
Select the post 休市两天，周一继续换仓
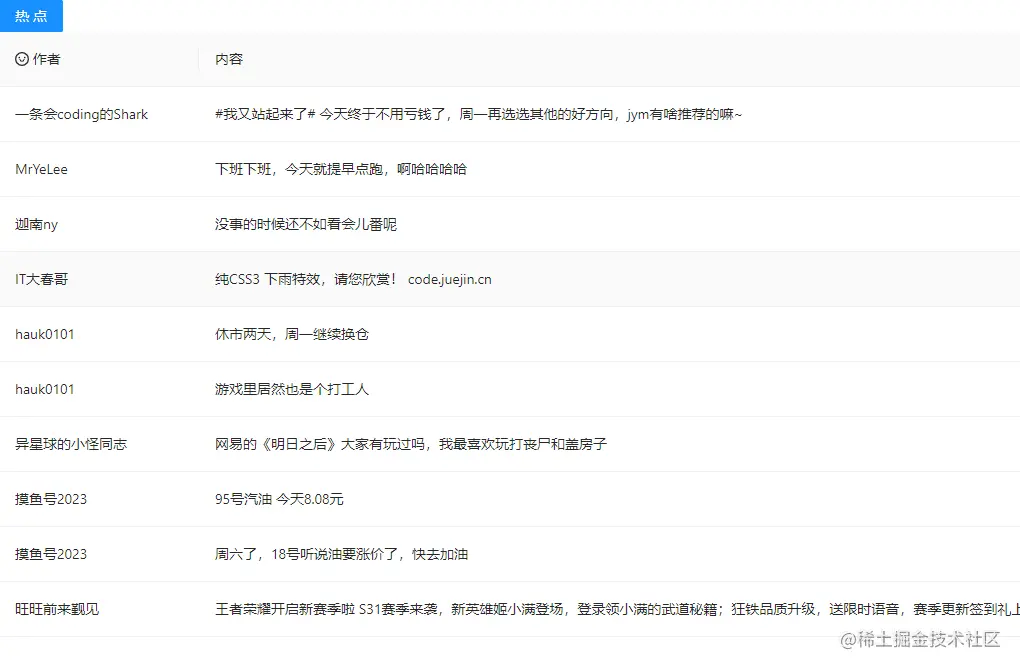click(291, 334)
